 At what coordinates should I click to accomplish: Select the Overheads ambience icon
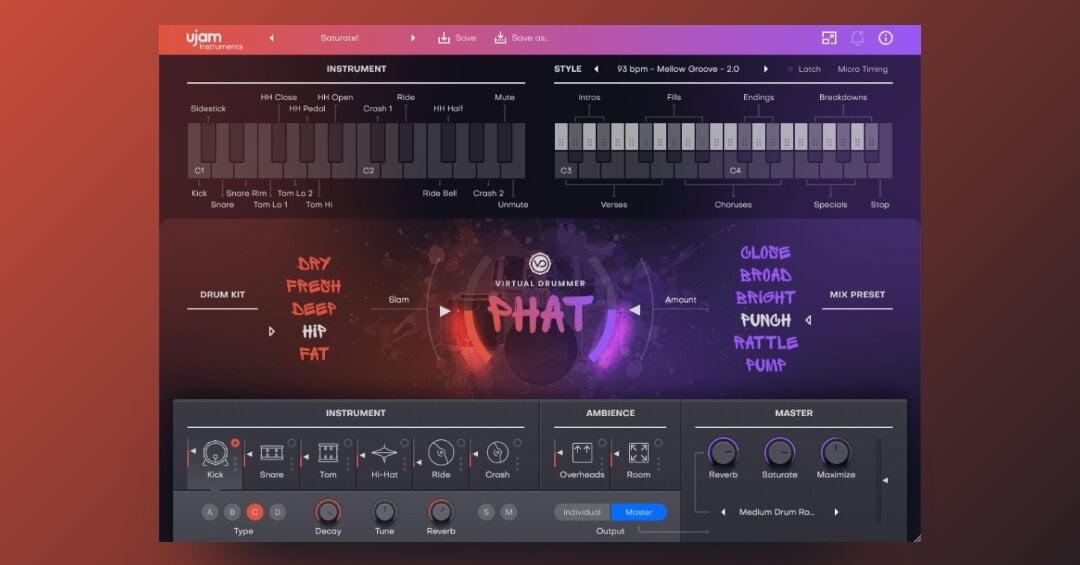pos(582,453)
